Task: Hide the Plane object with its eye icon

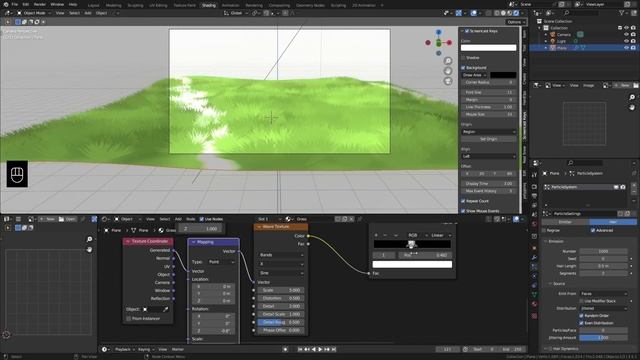Action: click(626, 48)
